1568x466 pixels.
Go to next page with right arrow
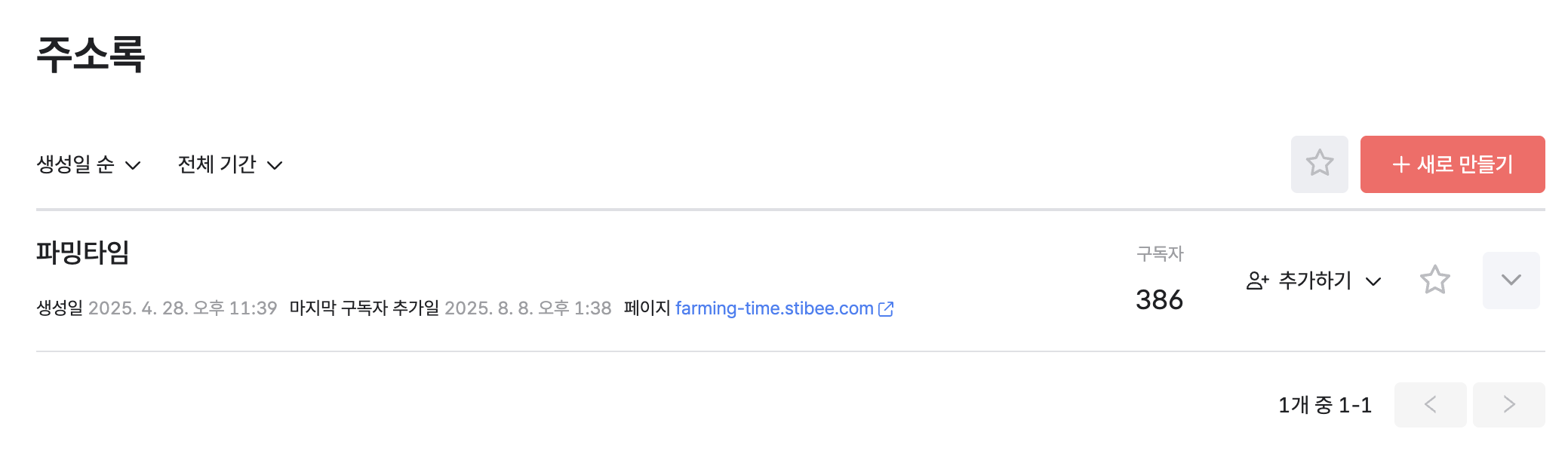coord(1508,405)
